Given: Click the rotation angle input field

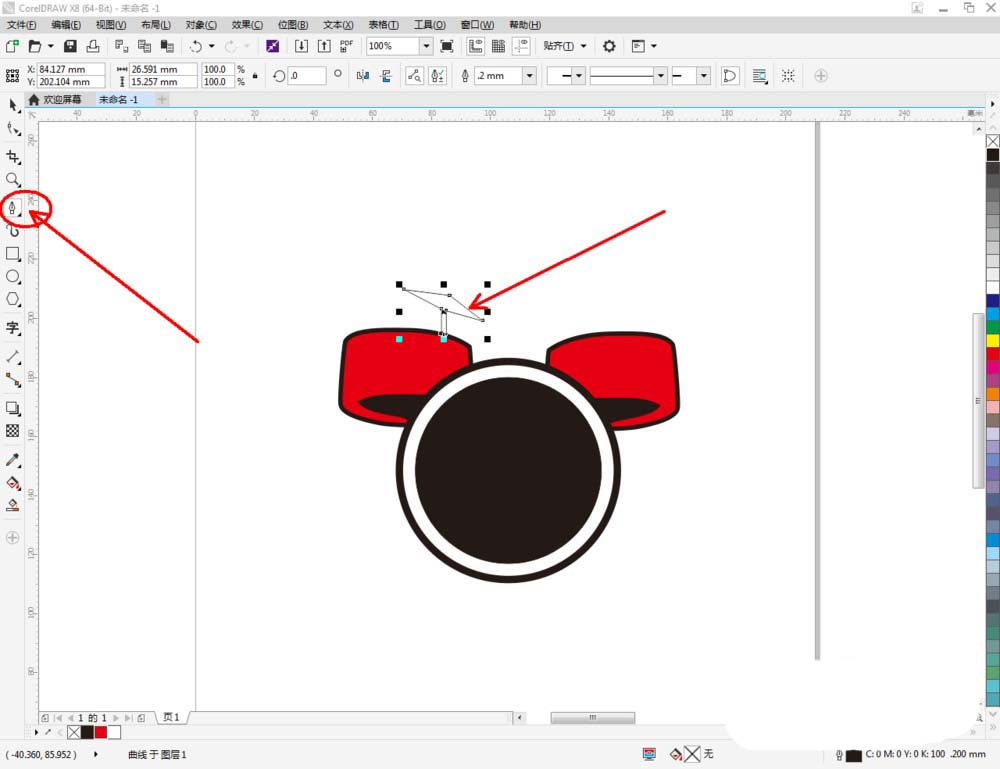Looking at the screenshot, I should pos(307,76).
